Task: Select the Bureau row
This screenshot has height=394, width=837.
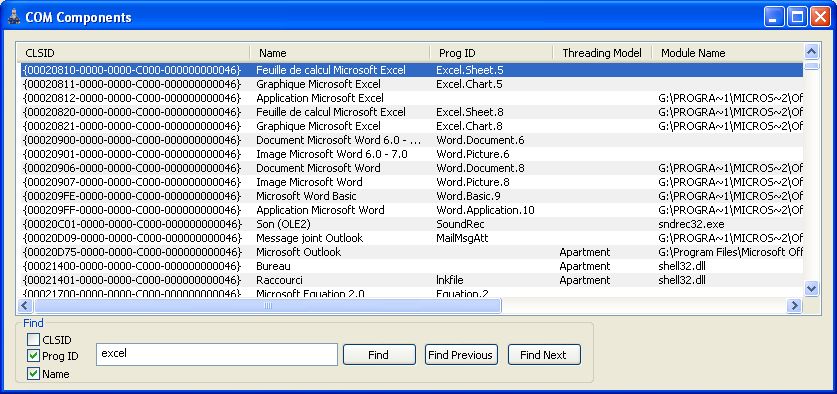Action: point(412,266)
